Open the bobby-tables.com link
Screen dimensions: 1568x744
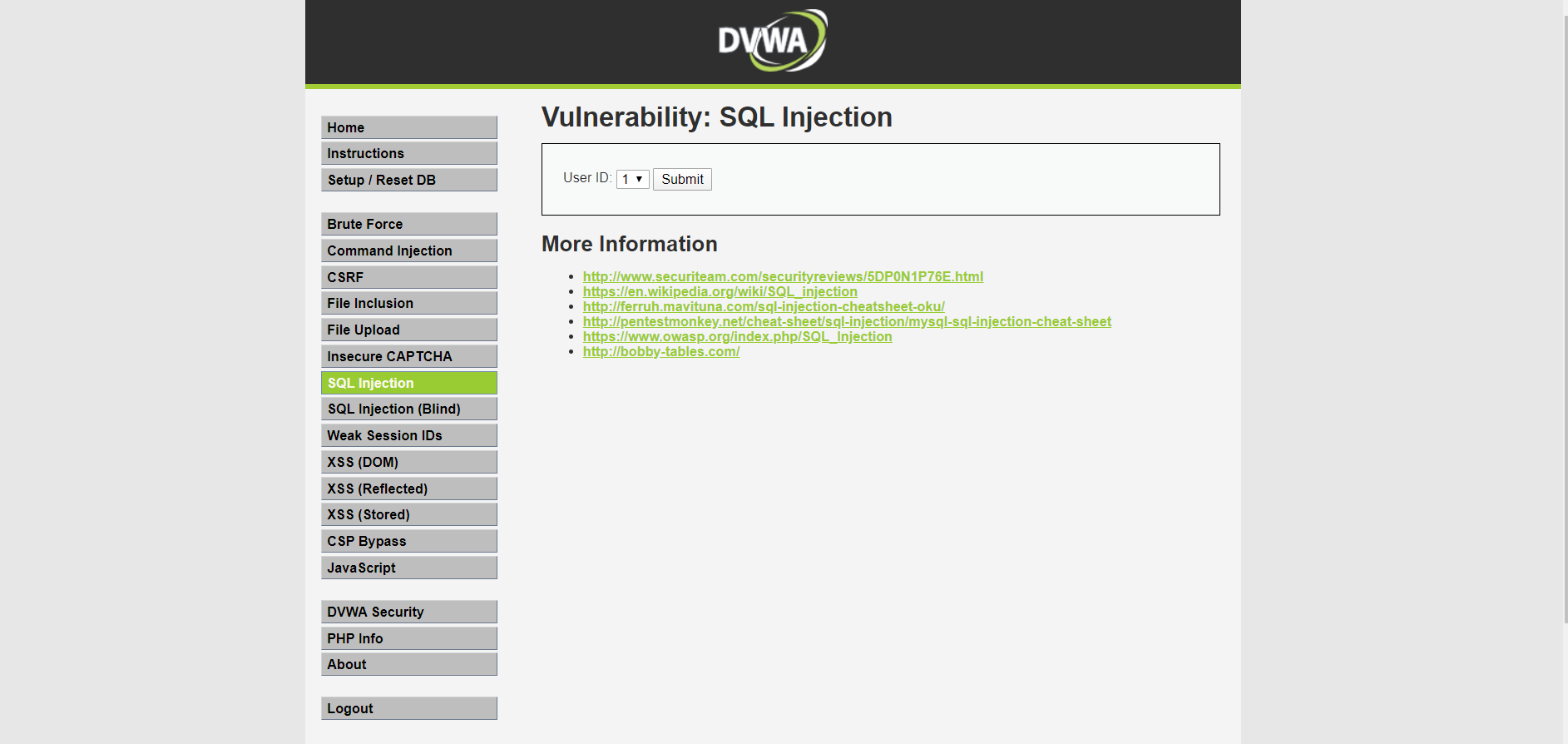pyautogui.click(x=661, y=351)
